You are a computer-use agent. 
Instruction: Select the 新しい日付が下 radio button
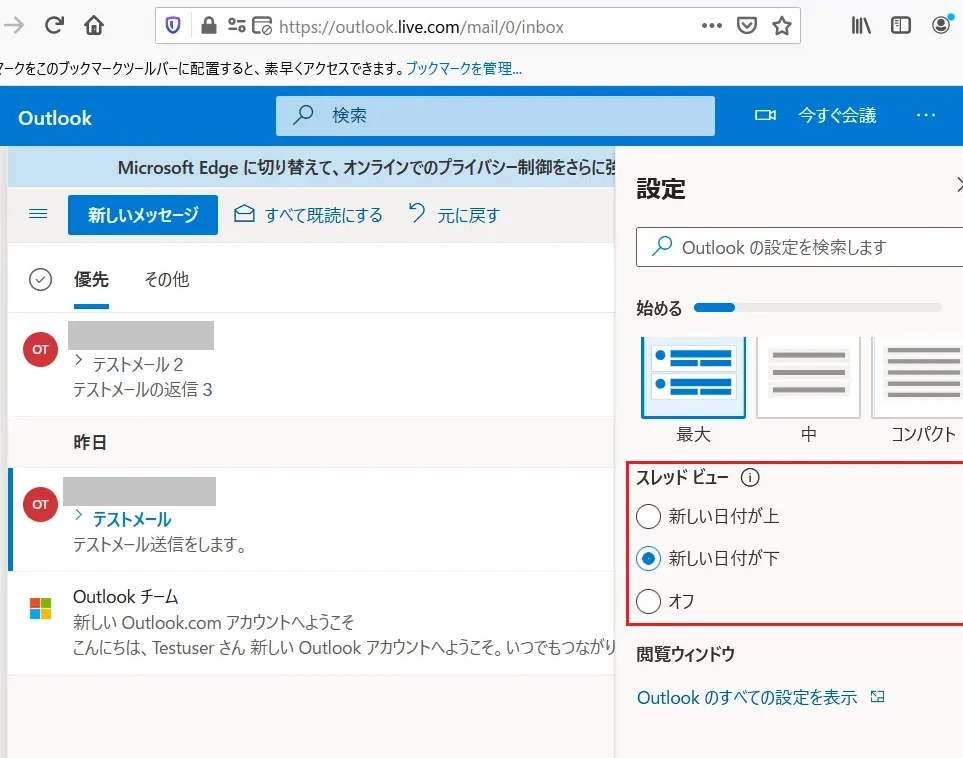pos(649,558)
